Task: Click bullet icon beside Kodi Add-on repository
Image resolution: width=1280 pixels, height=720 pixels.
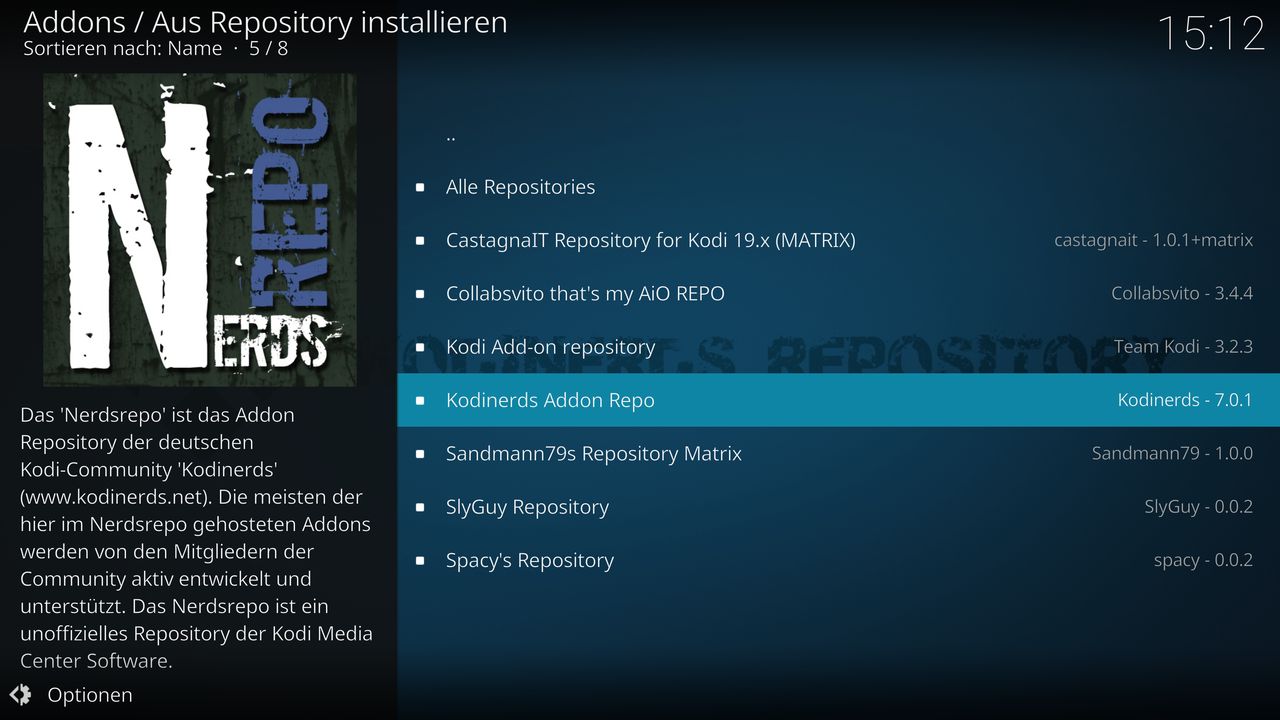Action: coord(420,347)
